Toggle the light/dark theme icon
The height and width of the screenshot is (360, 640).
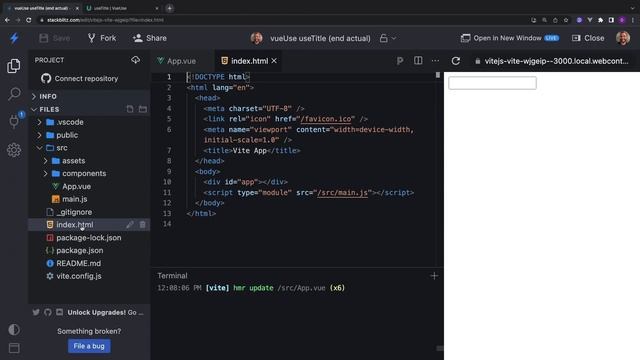pyautogui.click(x=14, y=329)
